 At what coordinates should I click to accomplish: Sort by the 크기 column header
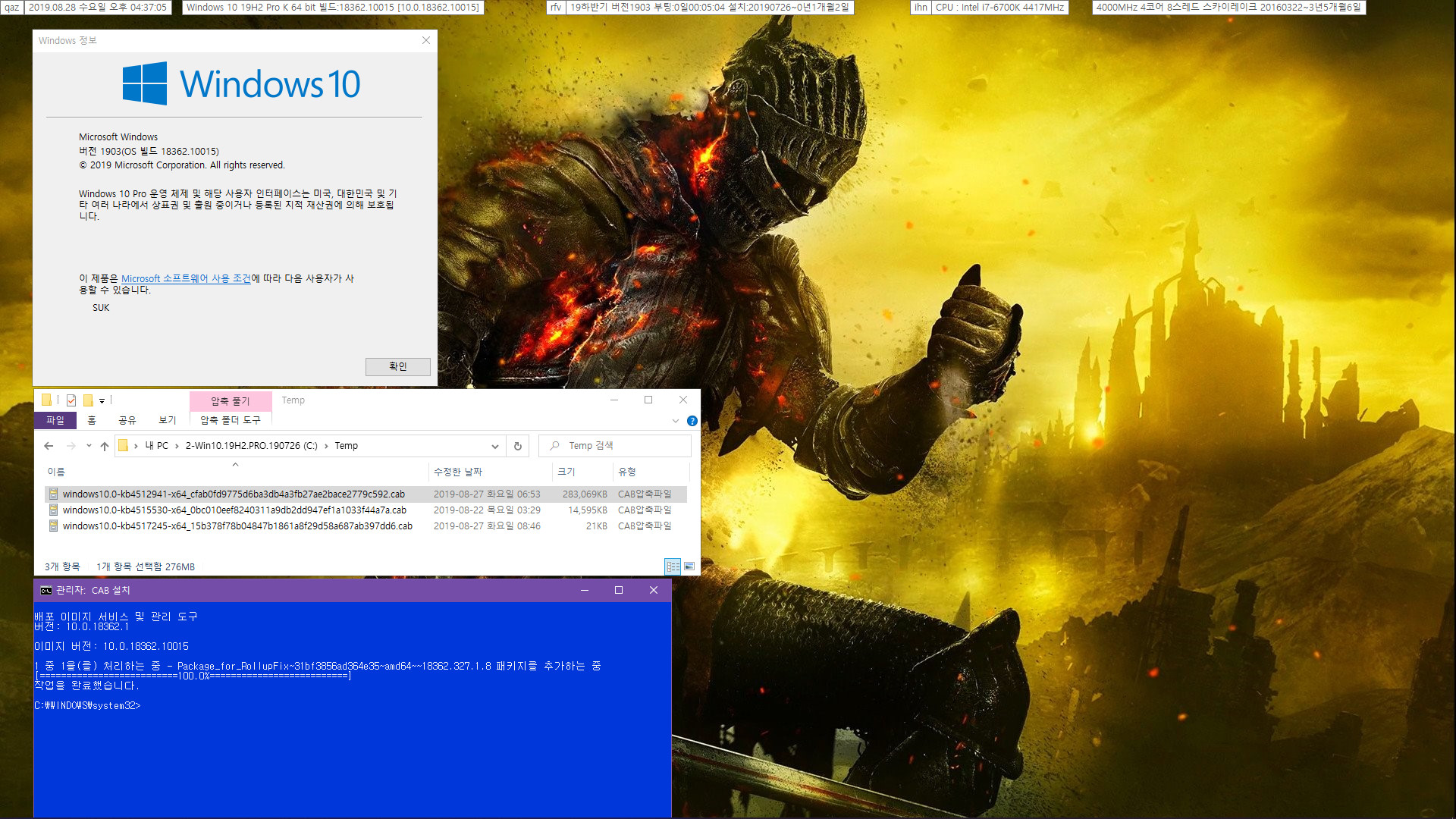coord(582,472)
